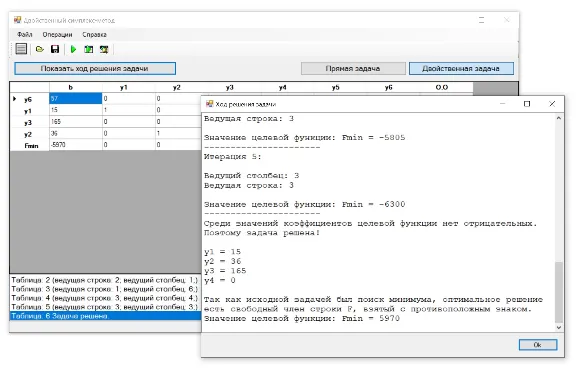
Task: Open the Операции menu
Action: (57, 35)
